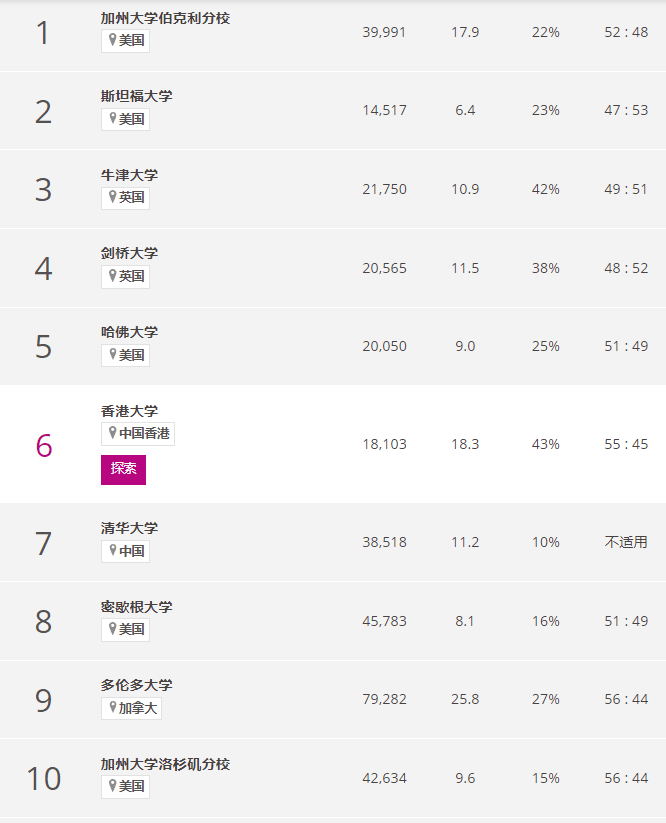Image resolution: width=666 pixels, height=823 pixels.
Task: Open the 加州大学伯克利分校 university link
Action: [165, 18]
